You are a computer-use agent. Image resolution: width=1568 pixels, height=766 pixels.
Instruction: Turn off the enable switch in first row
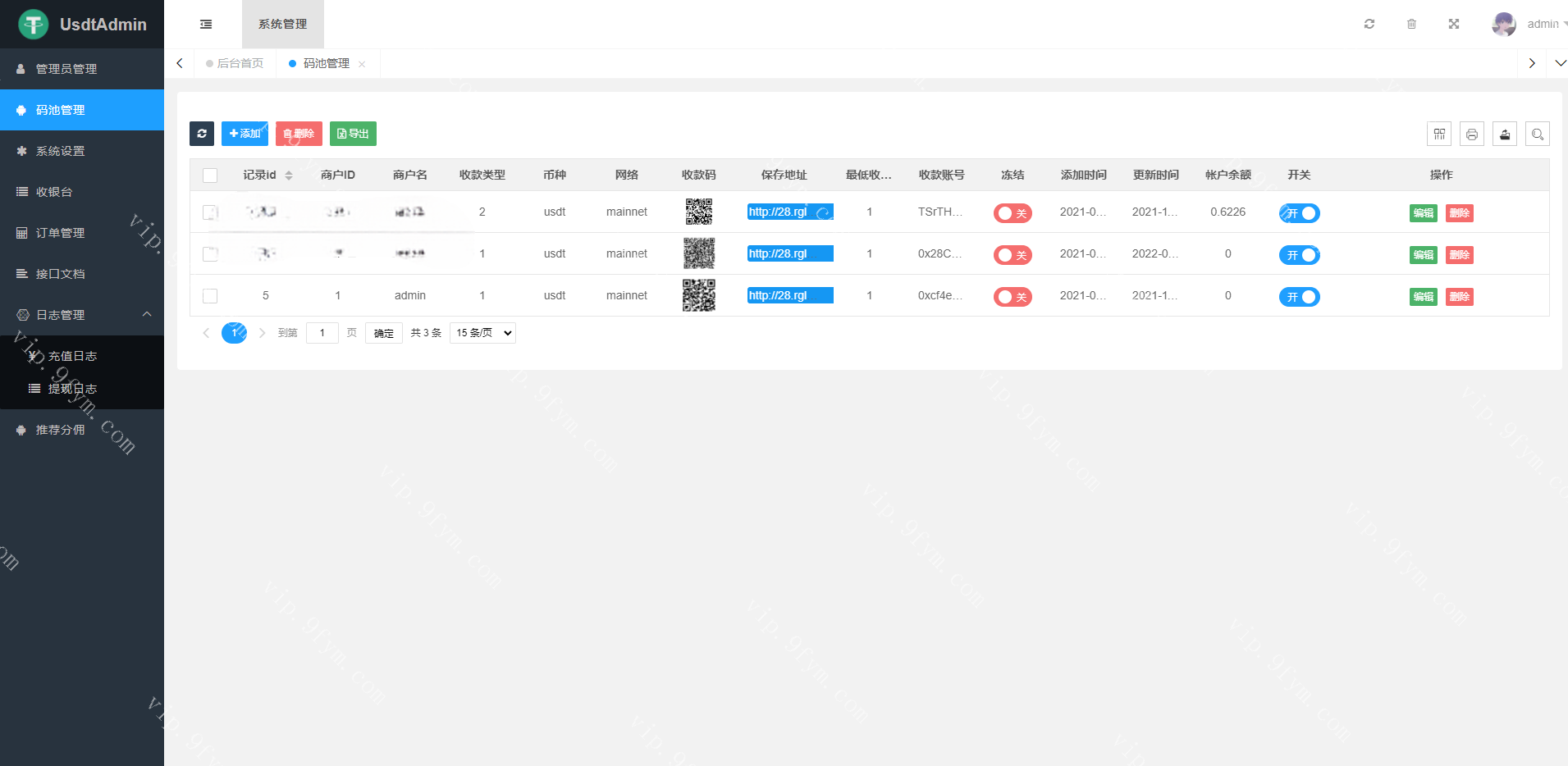1299,213
